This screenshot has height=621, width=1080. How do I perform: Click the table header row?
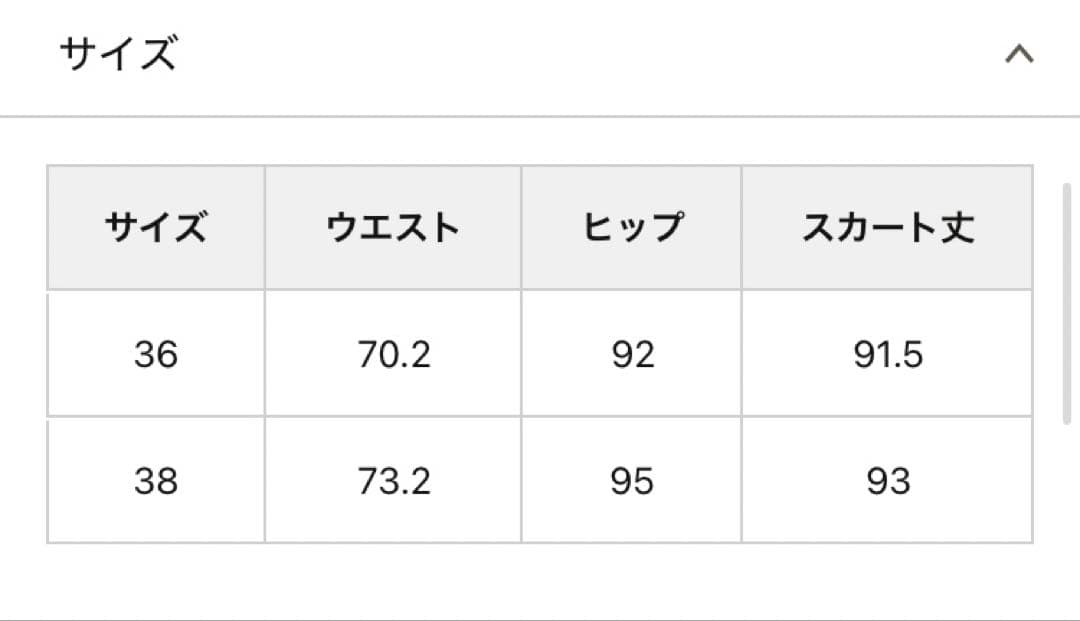[x=540, y=226]
